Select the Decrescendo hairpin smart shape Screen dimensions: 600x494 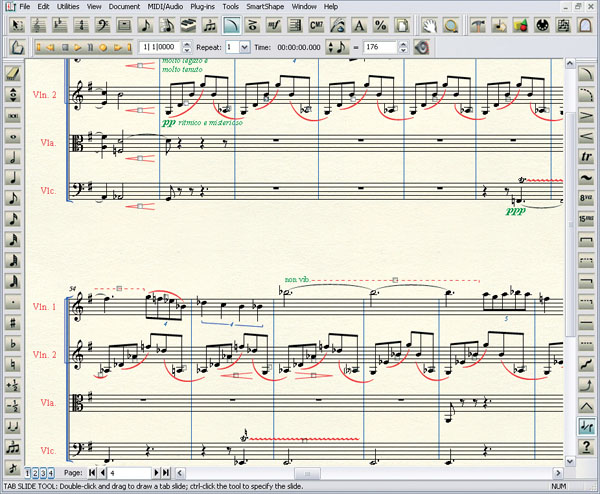tap(586, 115)
